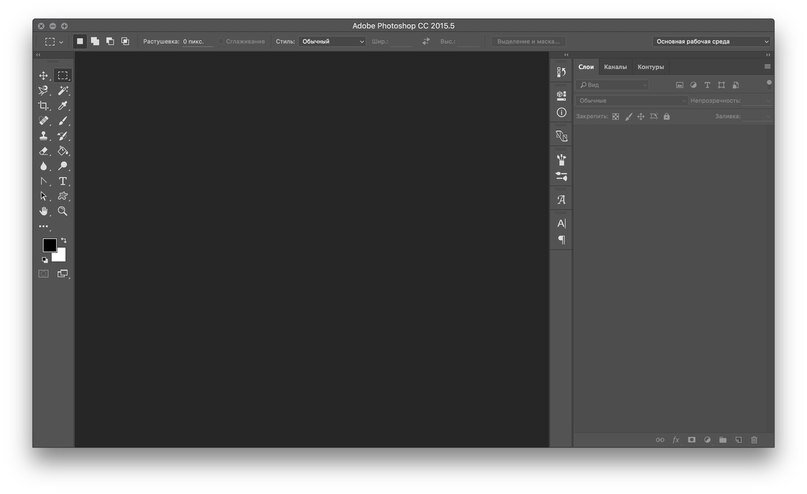The height and width of the screenshot is (494, 807).
Task: Change the screen mode
Action: pyautogui.click(x=63, y=274)
